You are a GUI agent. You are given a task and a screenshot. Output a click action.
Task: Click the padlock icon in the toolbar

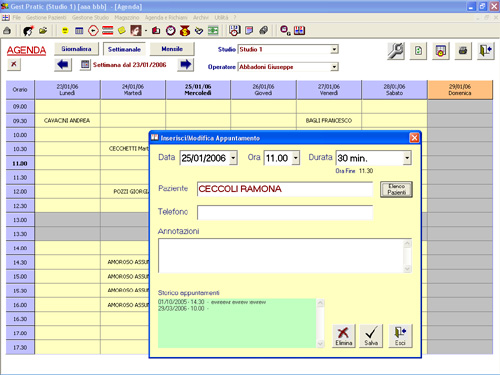click(x=7, y=31)
